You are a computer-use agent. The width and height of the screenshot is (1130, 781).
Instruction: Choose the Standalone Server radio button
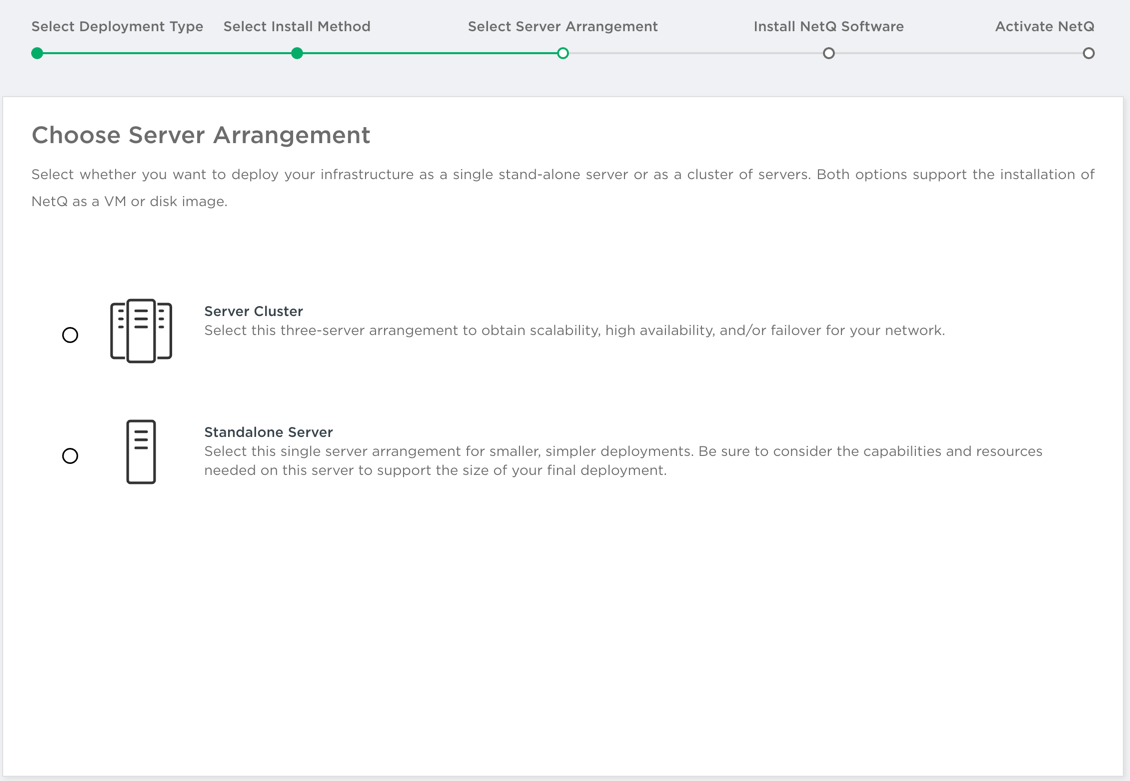coord(70,456)
